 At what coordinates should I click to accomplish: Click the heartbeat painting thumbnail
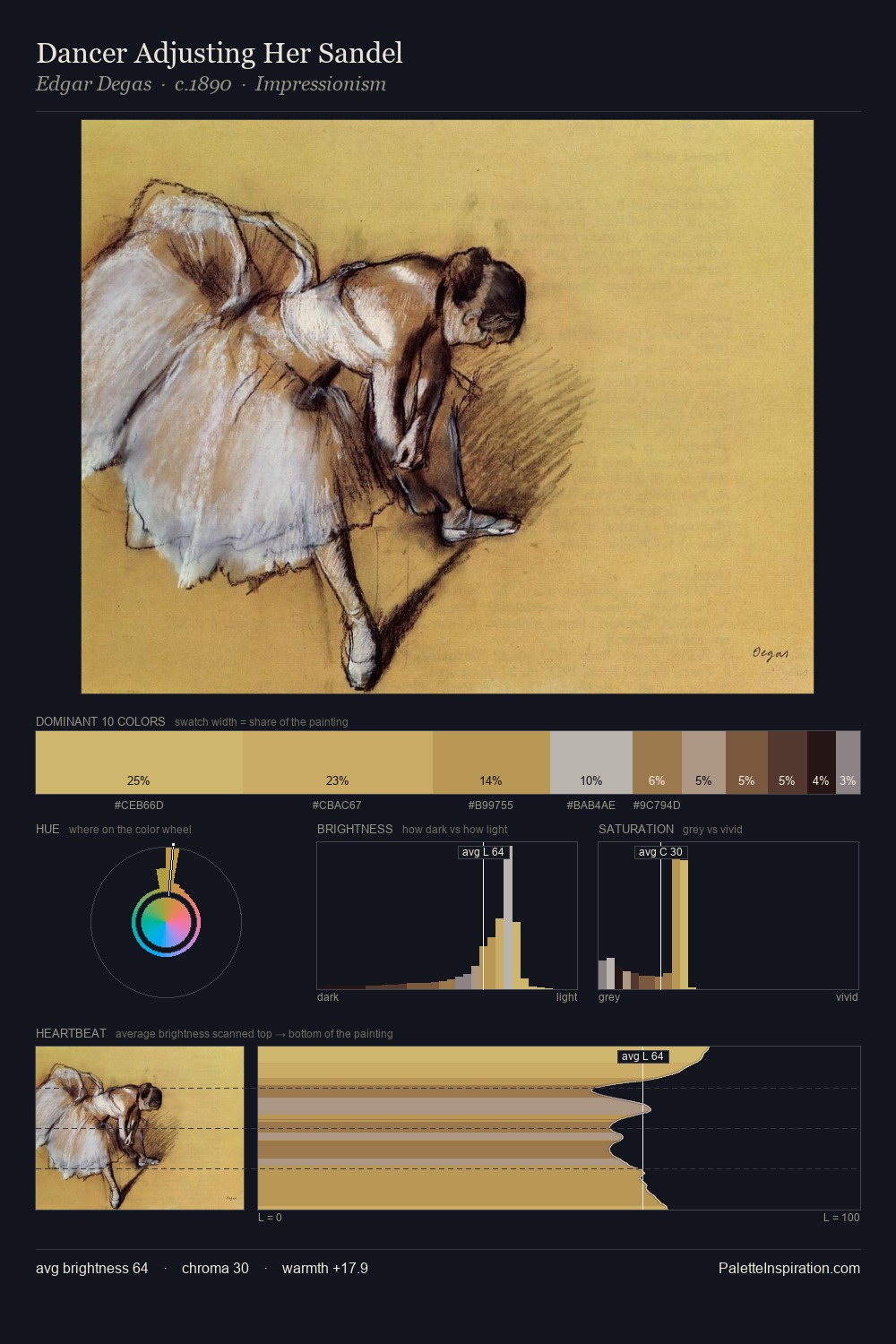pyautogui.click(x=140, y=1128)
